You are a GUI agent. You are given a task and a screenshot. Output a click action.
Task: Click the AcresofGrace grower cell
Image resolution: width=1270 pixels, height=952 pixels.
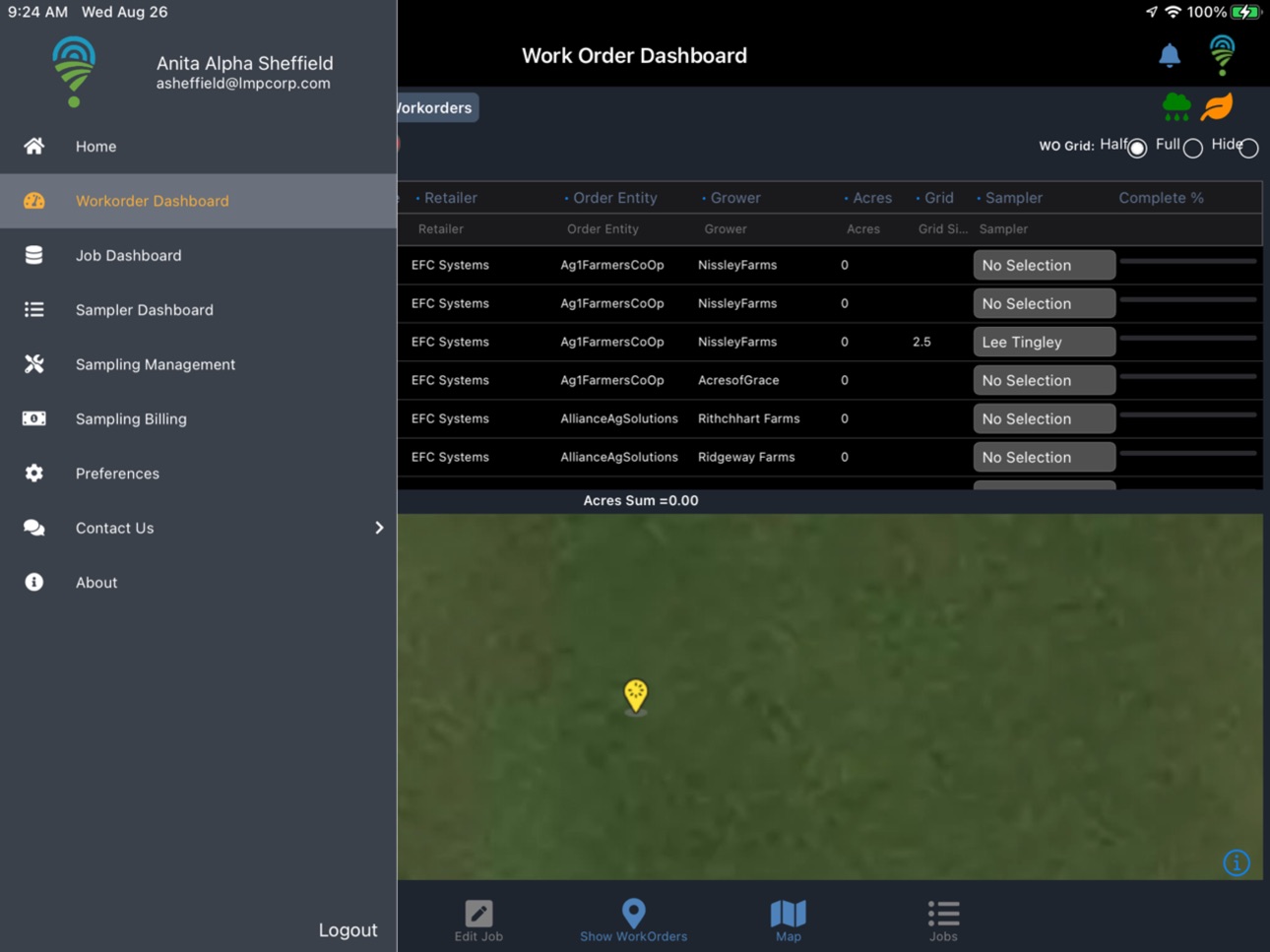pyautogui.click(x=738, y=380)
